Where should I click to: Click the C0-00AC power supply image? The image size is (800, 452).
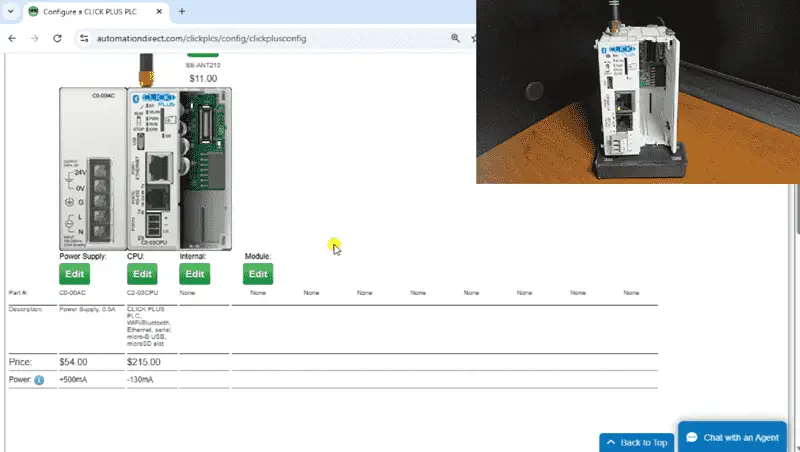coord(93,168)
